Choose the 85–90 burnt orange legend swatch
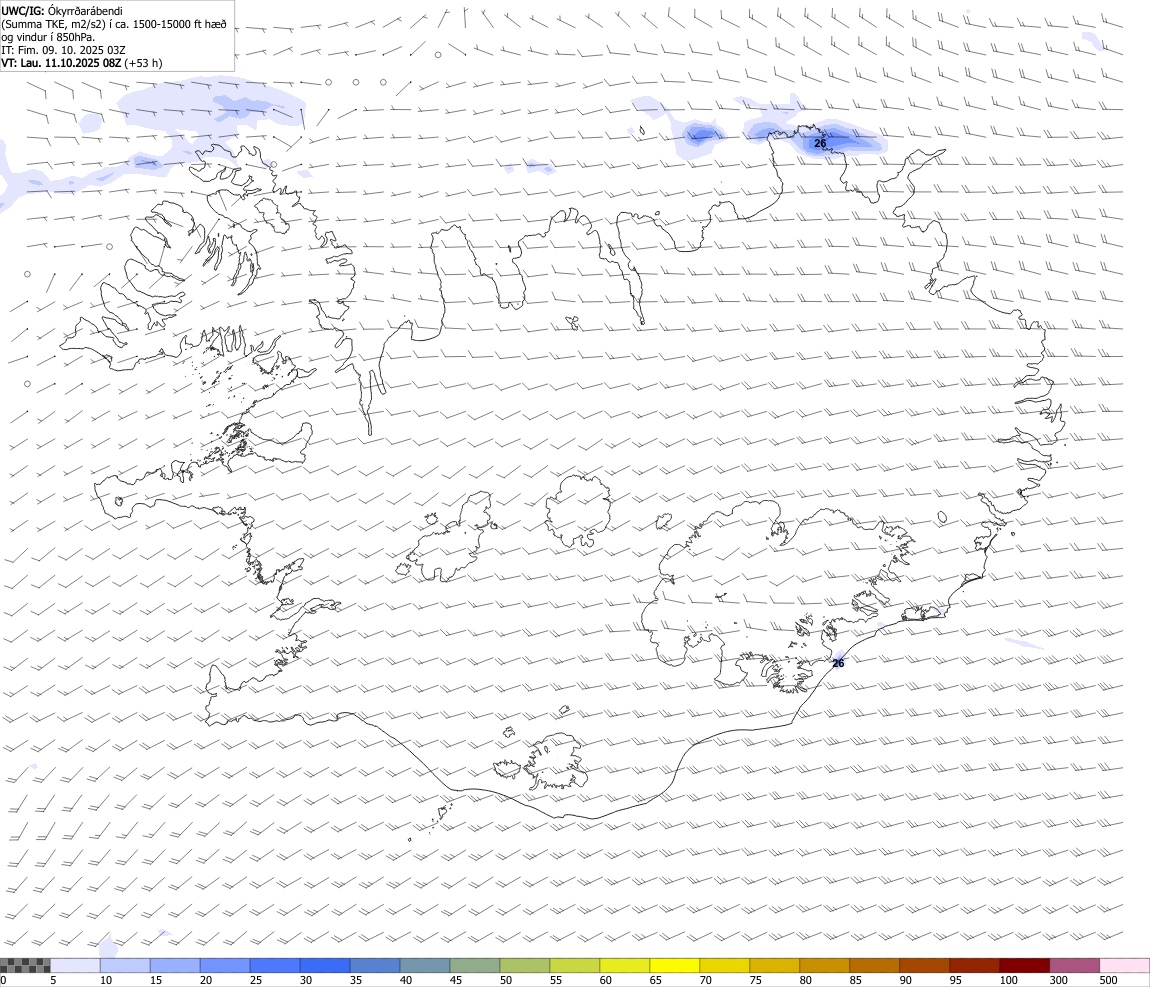This screenshot has width=1150, height=987. coord(874,965)
